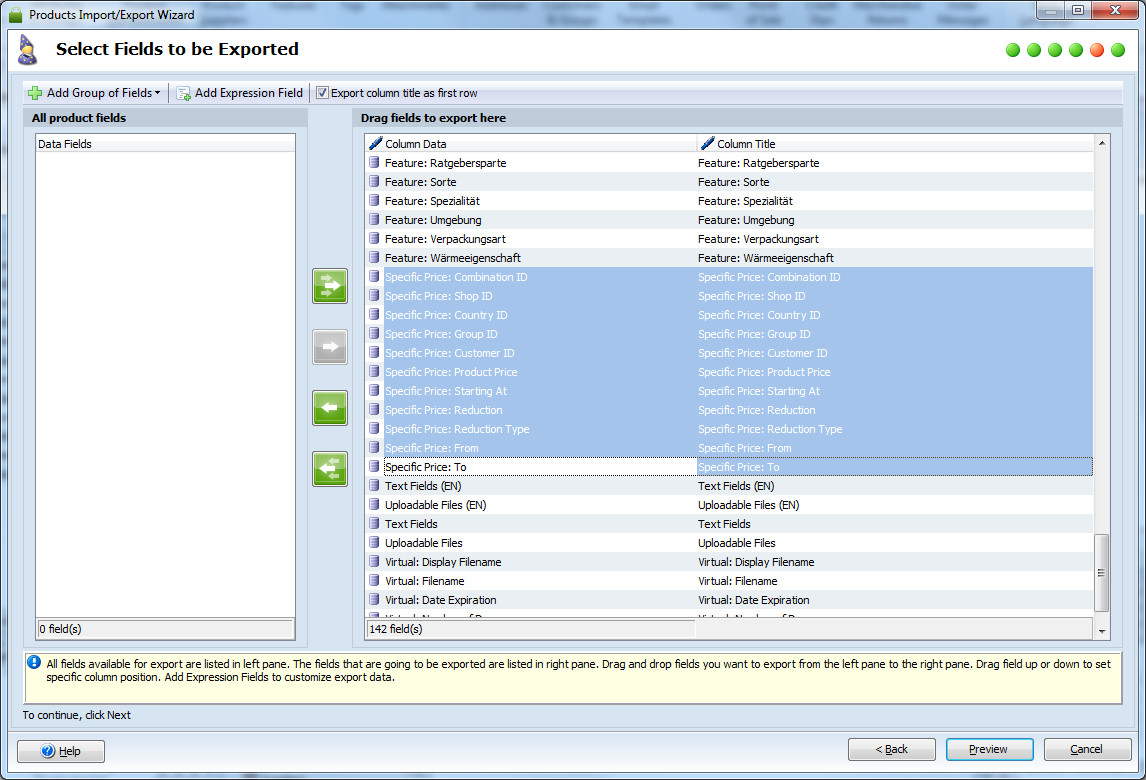Click the question mark Help icon

48,751
